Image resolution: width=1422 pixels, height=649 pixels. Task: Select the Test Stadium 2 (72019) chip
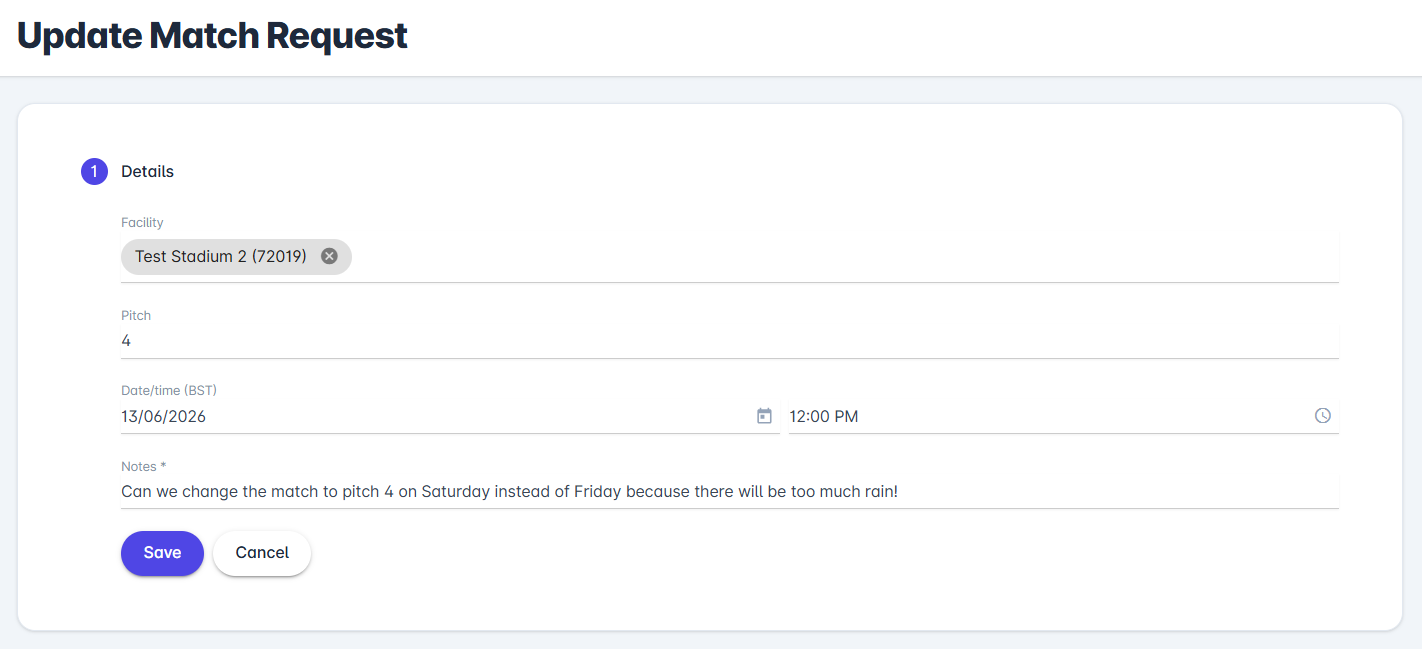point(236,256)
